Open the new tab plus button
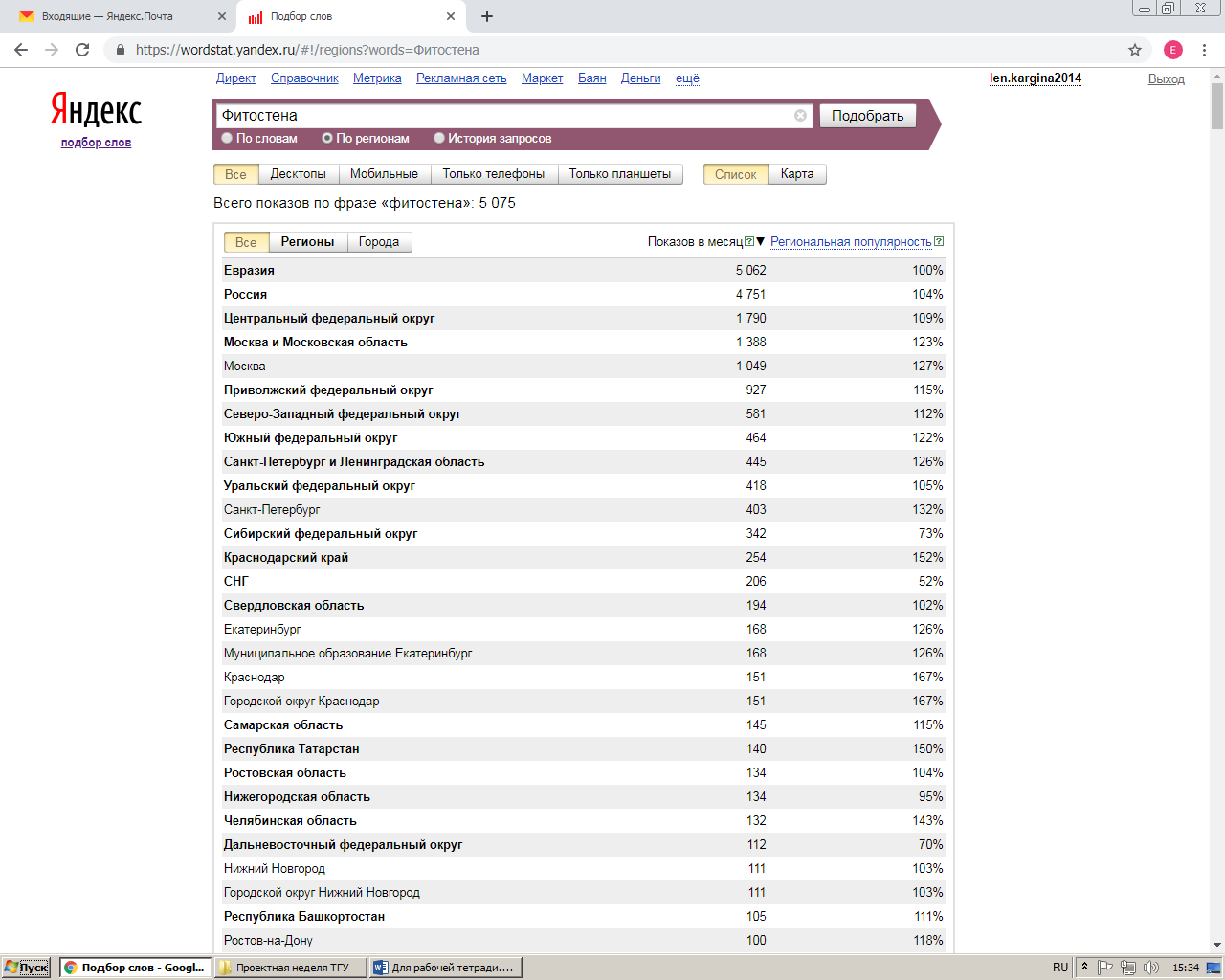1225x980 pixels. (x=487, y=16)
